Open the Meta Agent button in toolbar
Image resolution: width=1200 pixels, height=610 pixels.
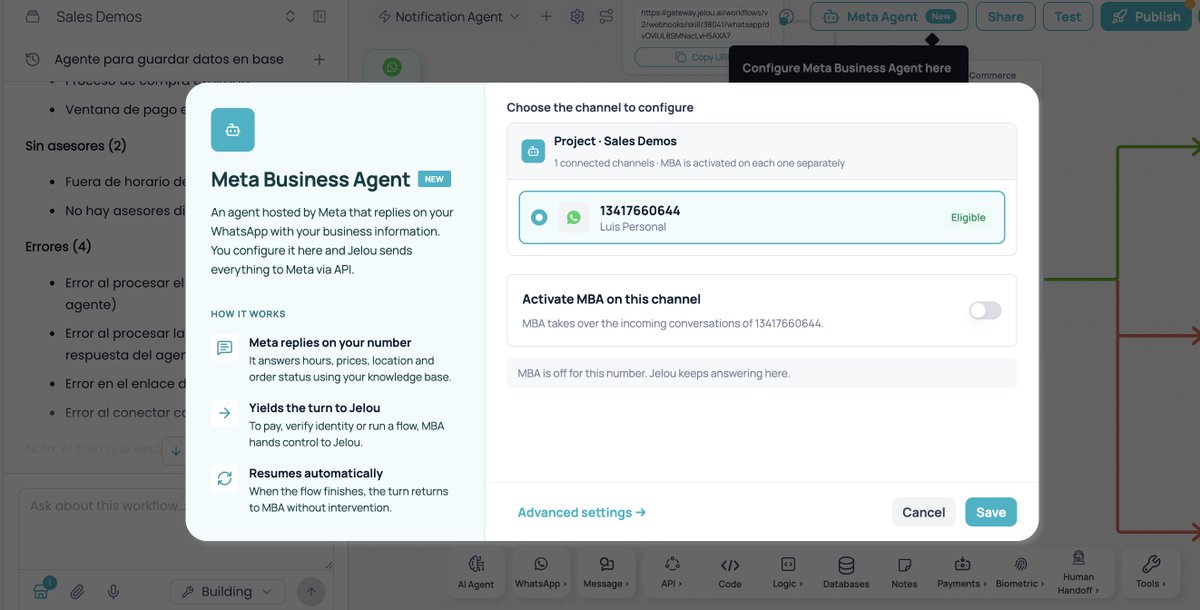pos(889,16)
